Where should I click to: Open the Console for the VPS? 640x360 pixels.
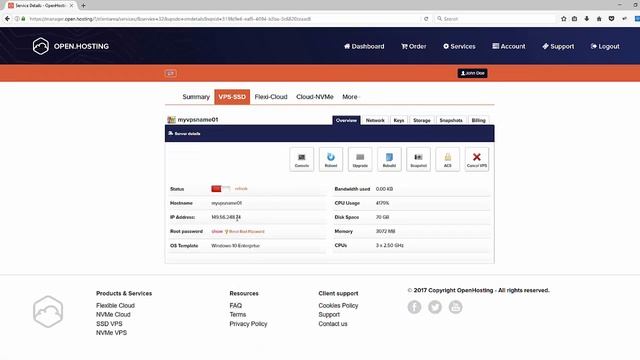point(302,159)
